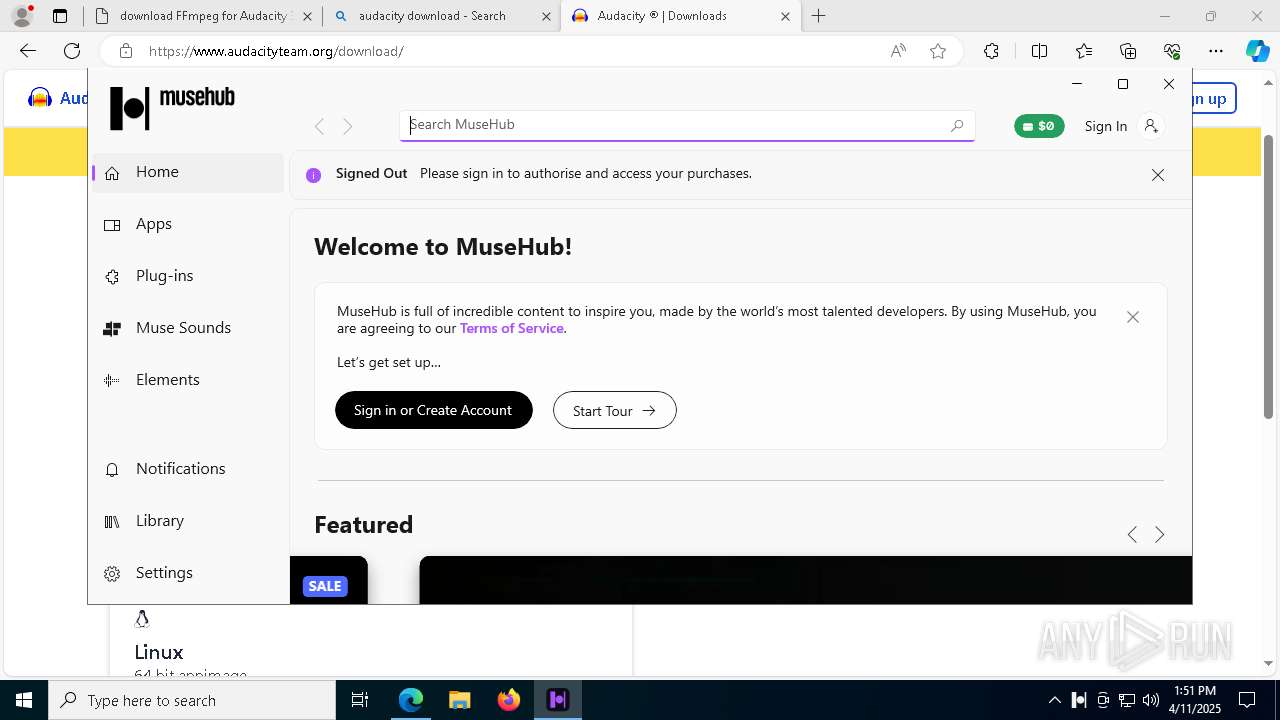Go back with MuseHub back arrow

tap(319, 126)
